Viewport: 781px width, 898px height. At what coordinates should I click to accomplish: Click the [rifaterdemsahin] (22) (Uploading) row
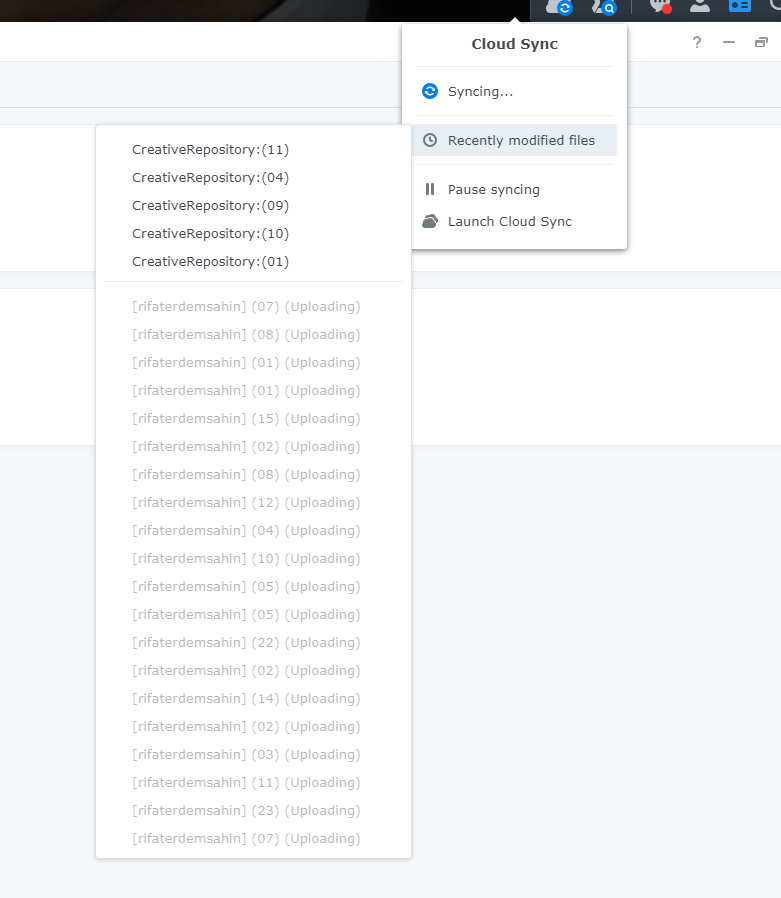(x=253, y=643)
